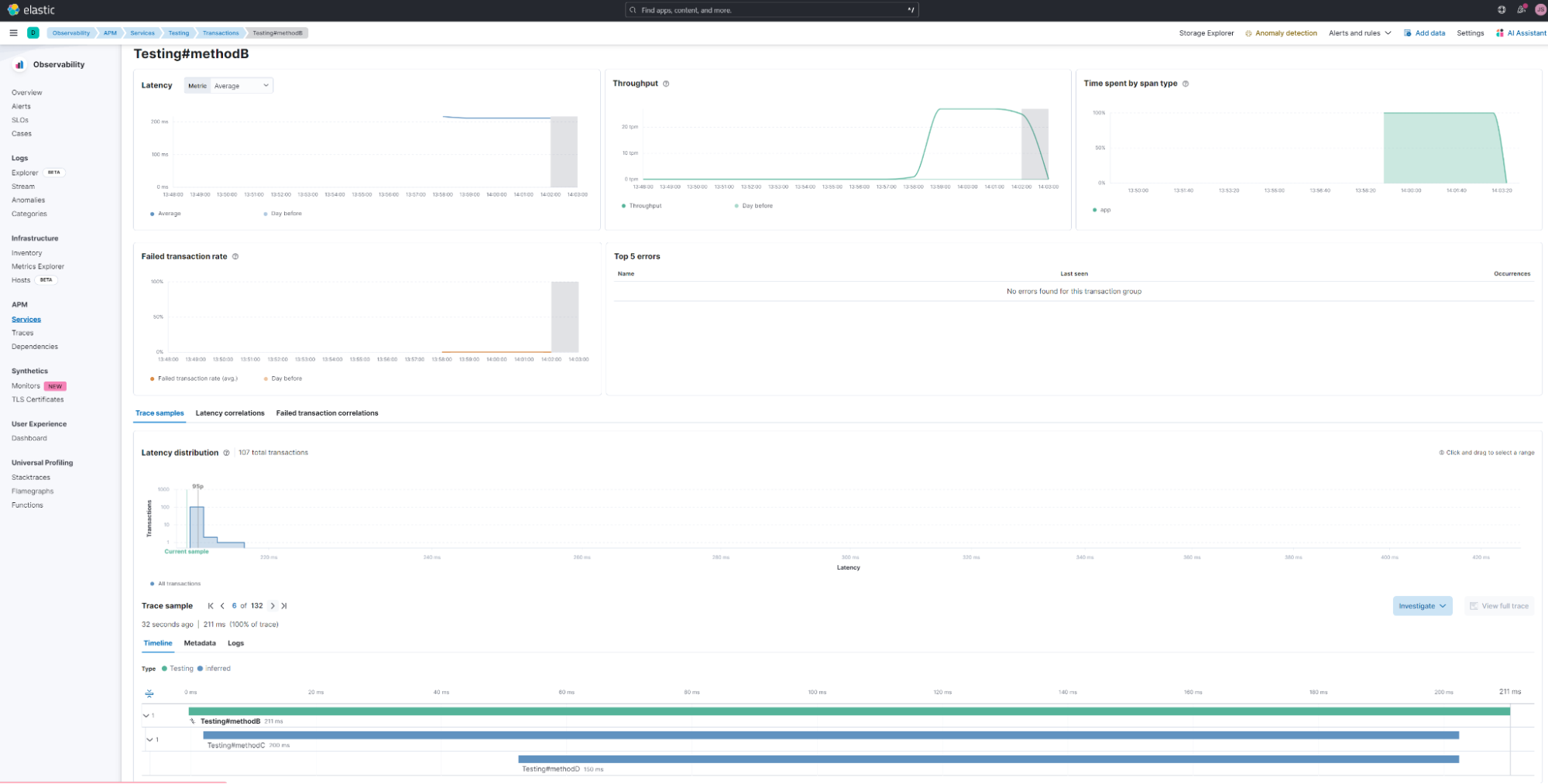The image size is (1548, 784).
Task: Navigate to Traces in the APM sidebar
Action: (x=22, y=333)
